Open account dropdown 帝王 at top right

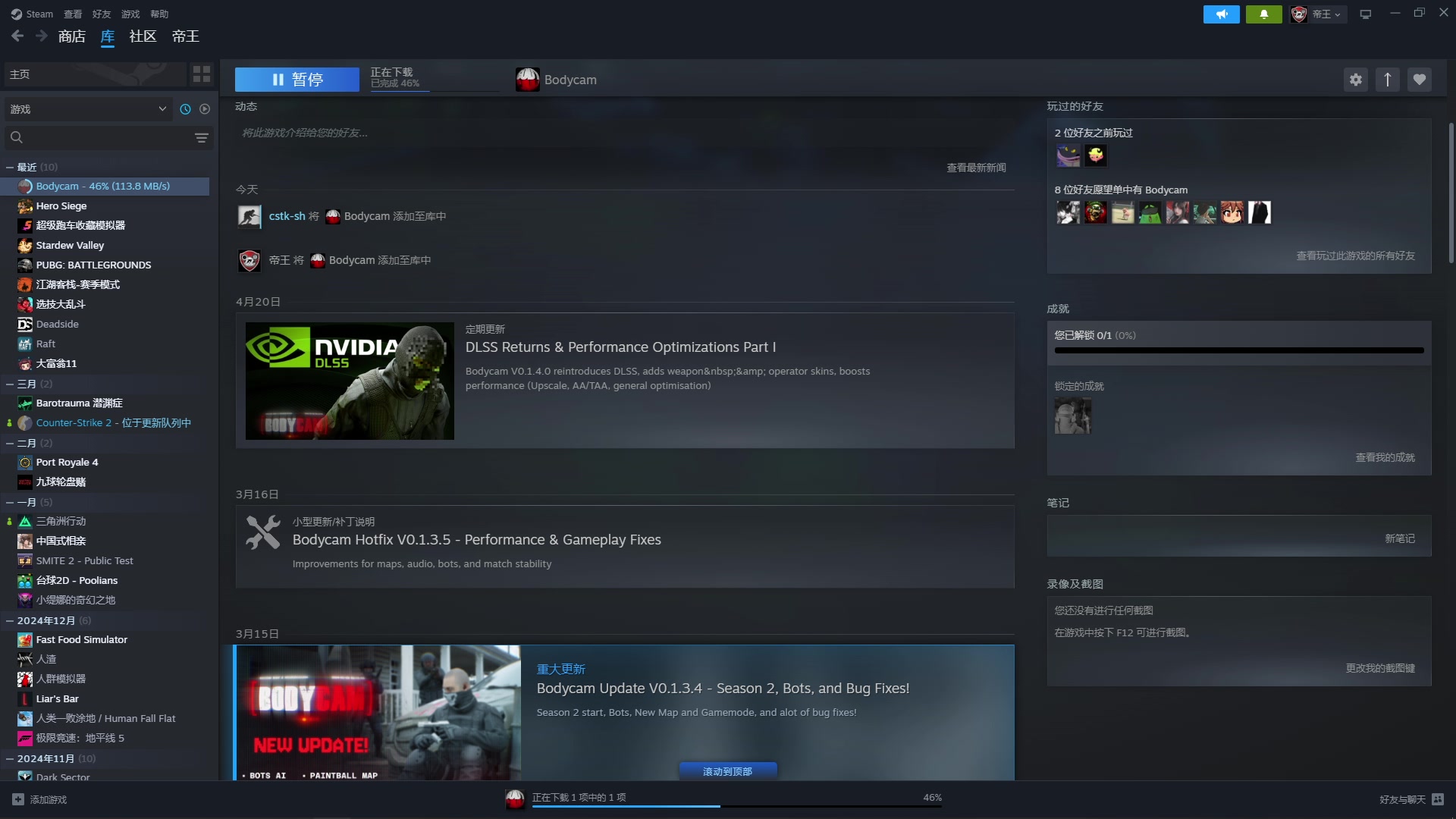[x=1319, y=14]
